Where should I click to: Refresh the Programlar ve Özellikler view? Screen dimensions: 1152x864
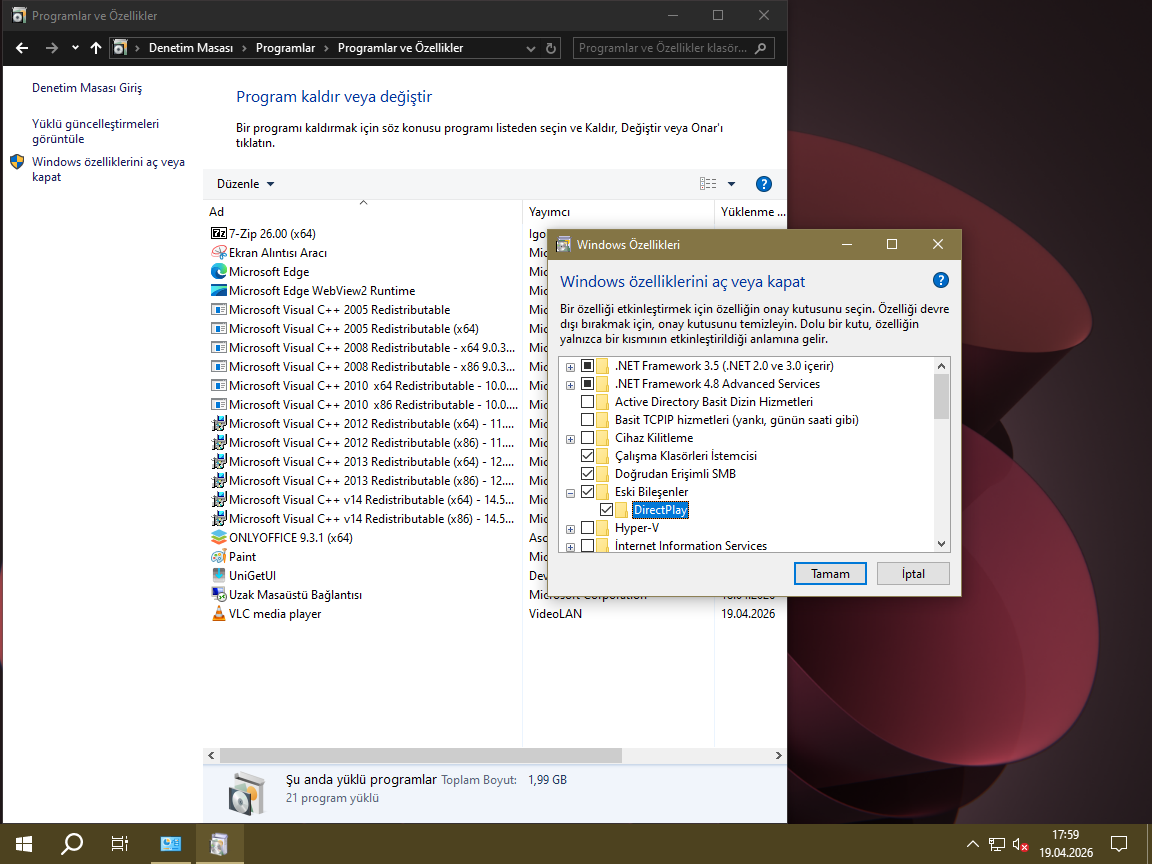(x=551, y=48)
